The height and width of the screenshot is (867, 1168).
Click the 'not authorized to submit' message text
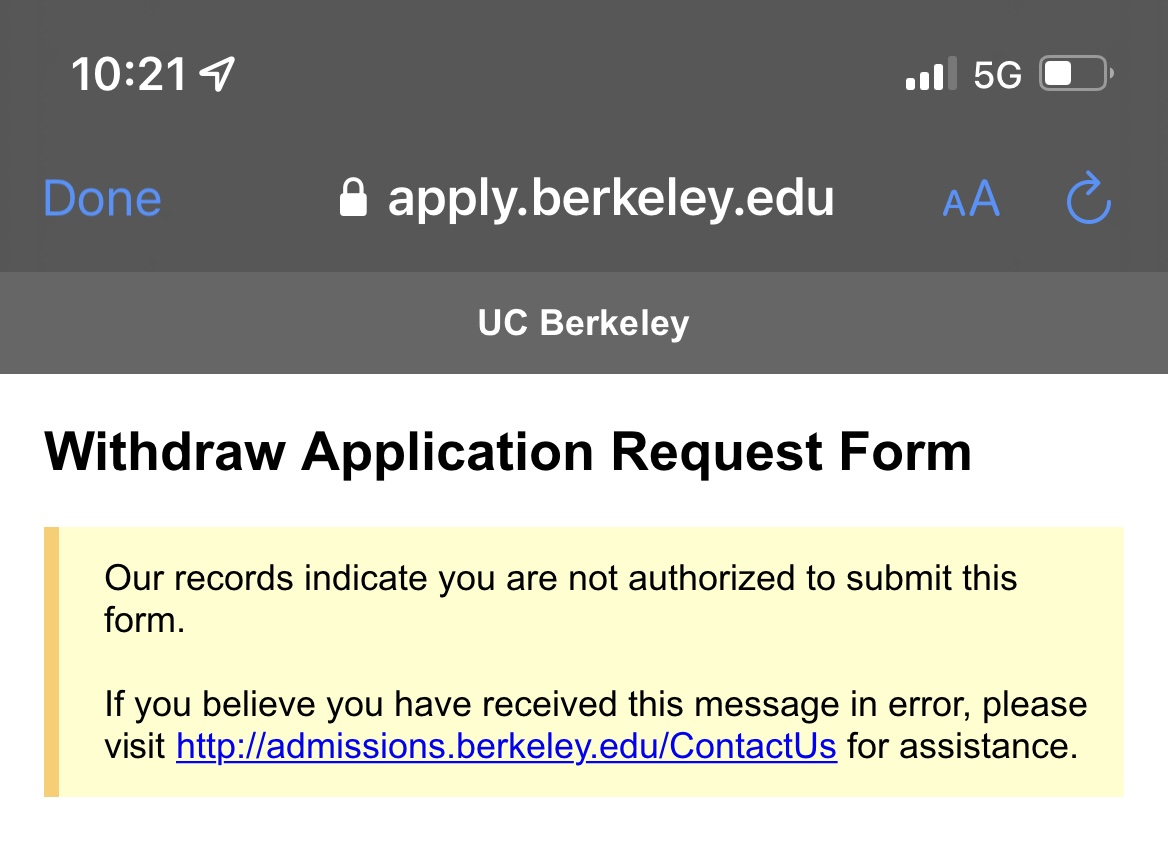tap(560, 578)
